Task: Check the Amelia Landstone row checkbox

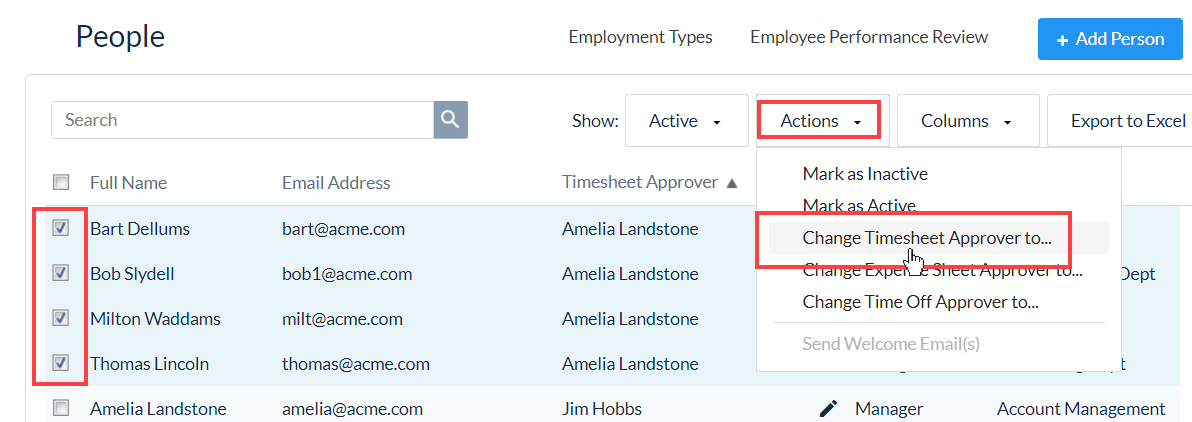Action: pyautogui.click(x=61, y=408)
